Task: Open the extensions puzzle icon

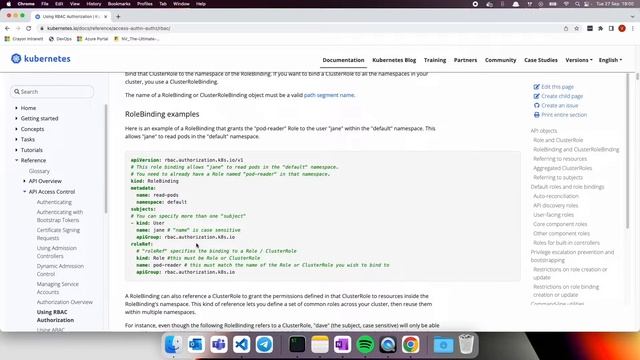Action: point(600,28)
